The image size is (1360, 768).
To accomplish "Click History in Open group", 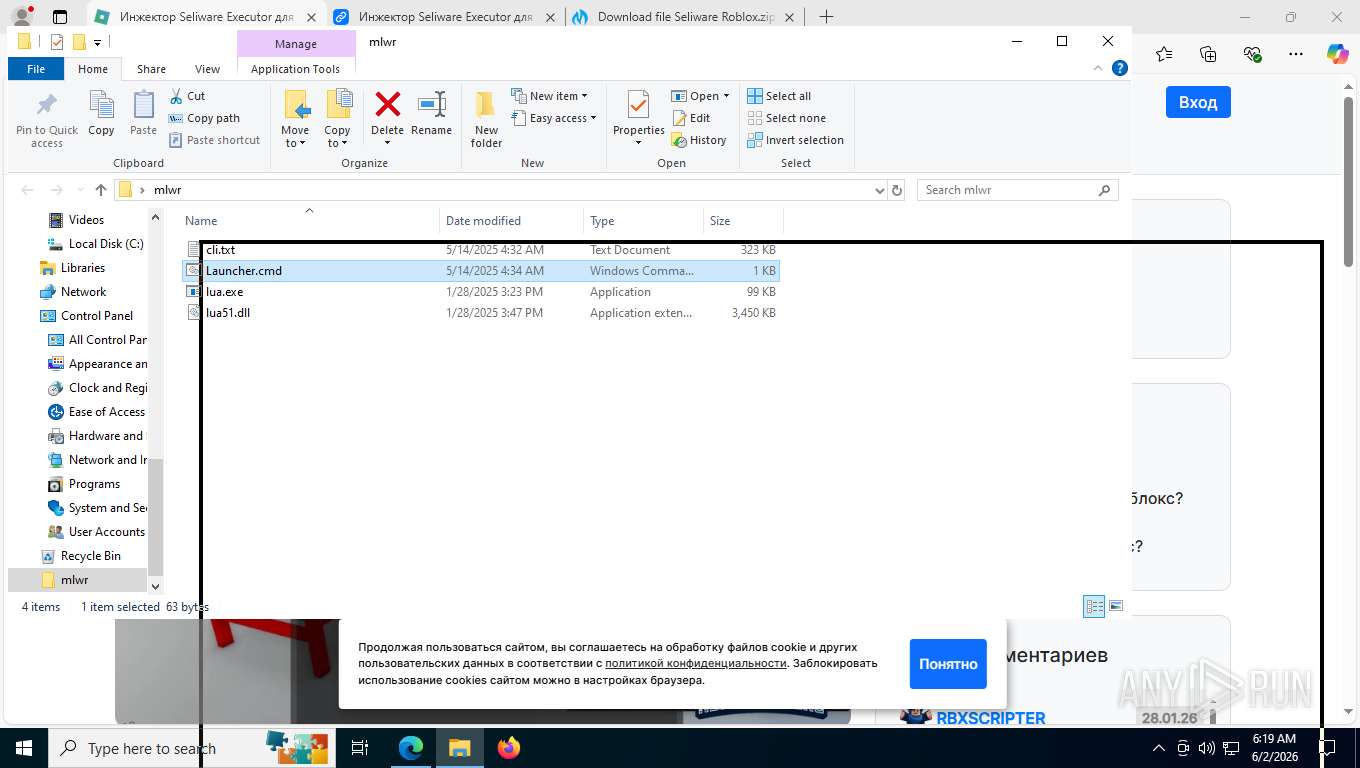I will (699, 140).
